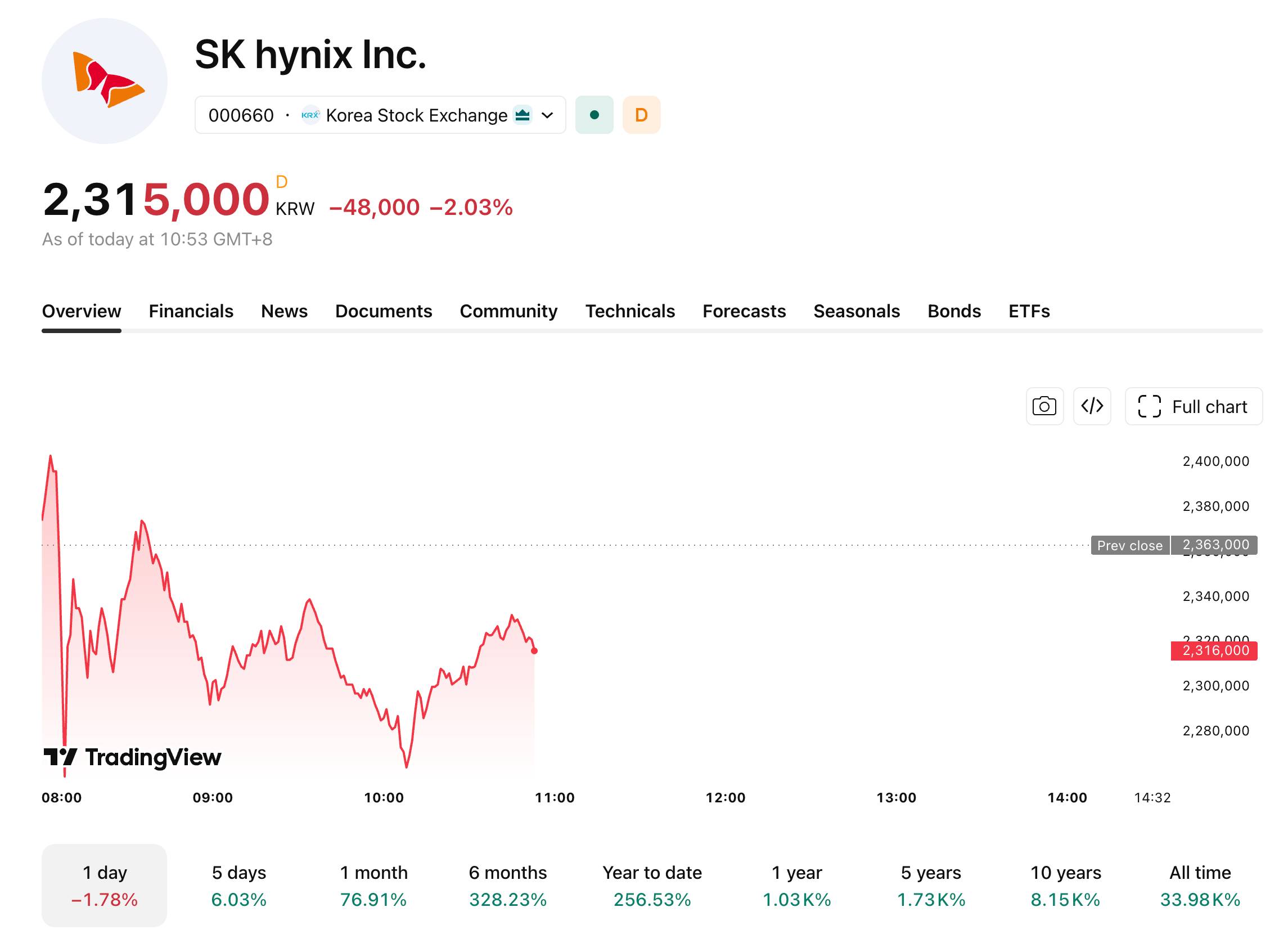Click the SK hynix Inc. heading
The image size is (1288, 943).
[x=310, y=55]
